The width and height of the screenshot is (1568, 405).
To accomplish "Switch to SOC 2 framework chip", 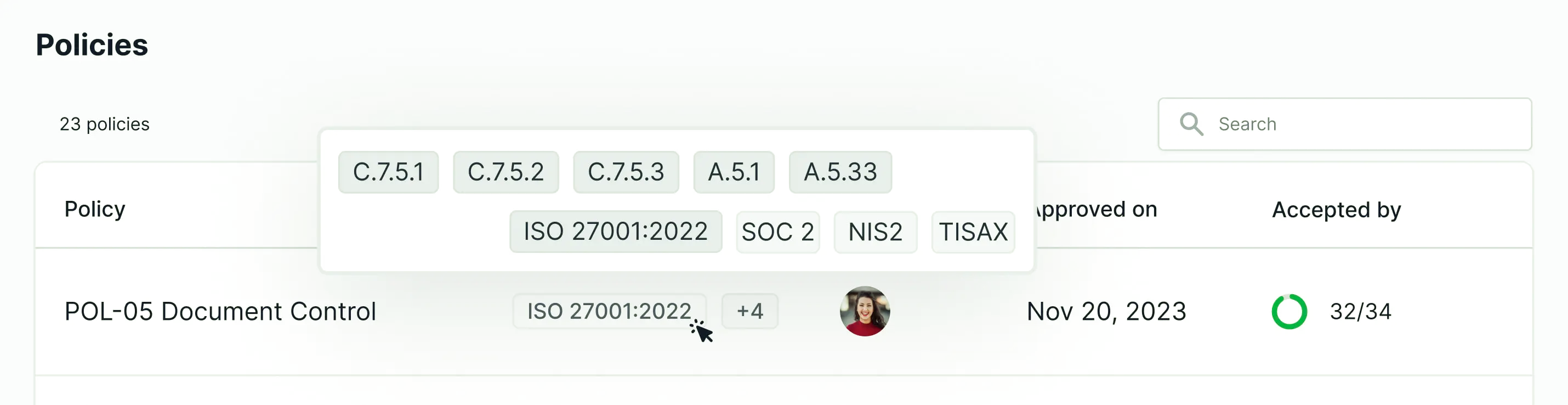I will 777,232.
